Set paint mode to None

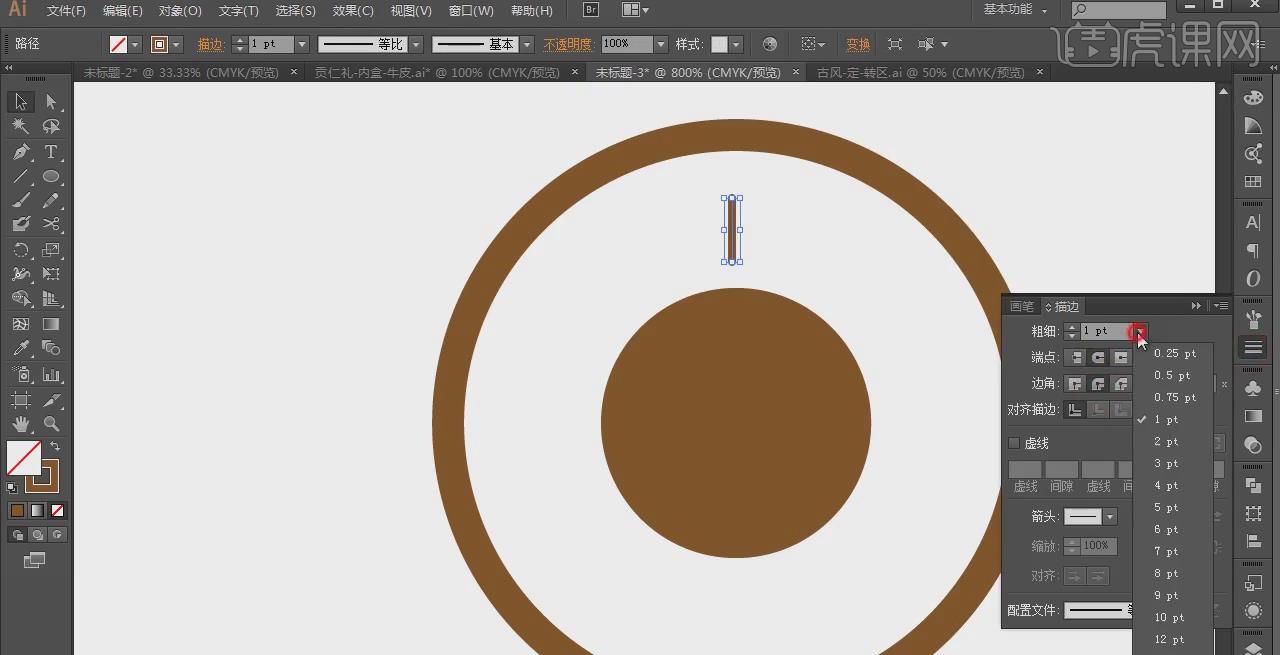tap(57, 510)
